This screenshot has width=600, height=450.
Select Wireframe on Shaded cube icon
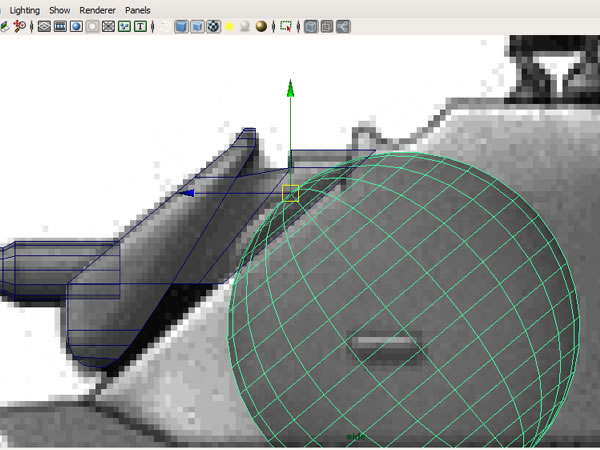point(197,26)
